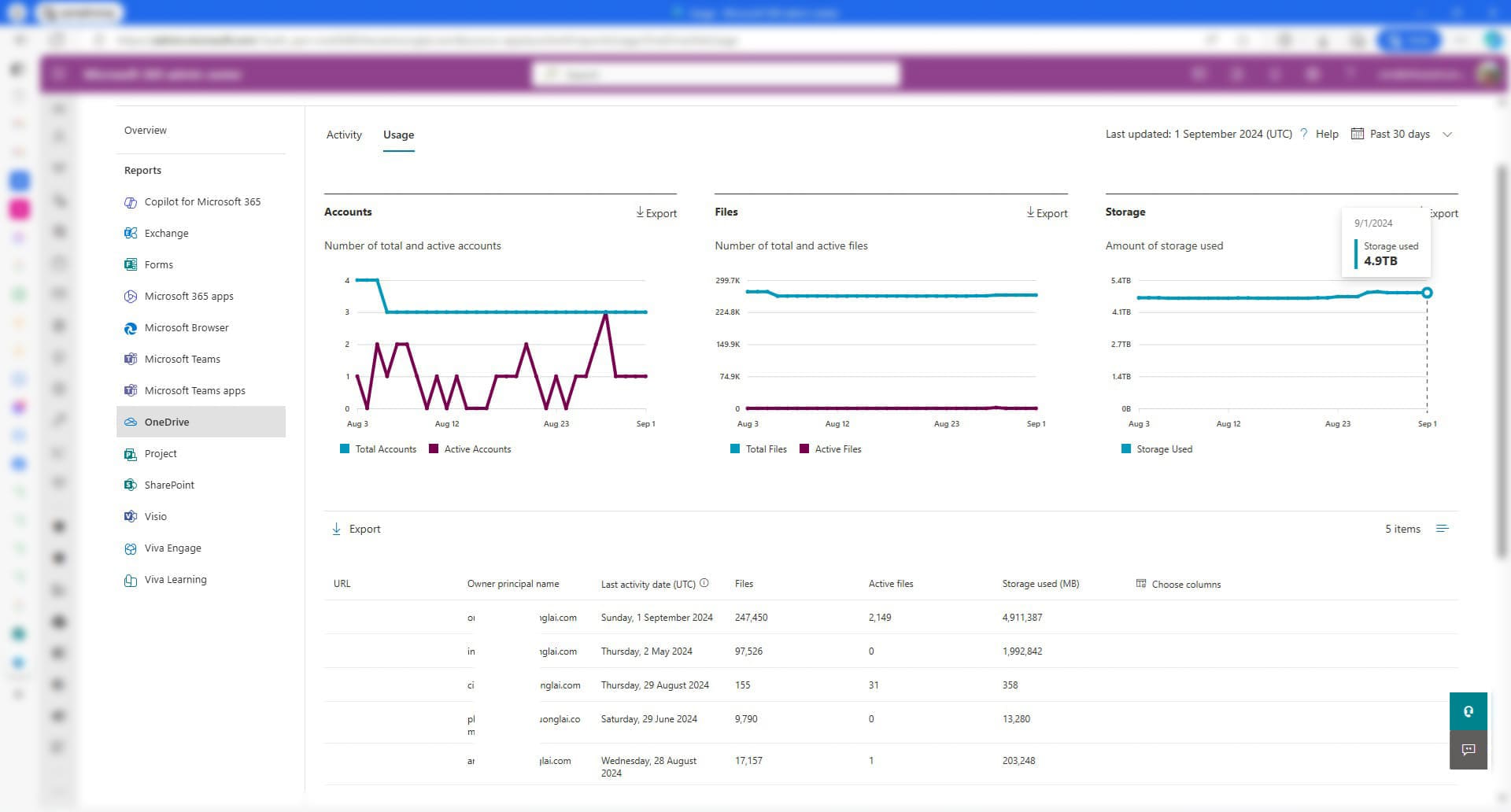This screenshot has width=1511, height=812.
Task: Click Choose columns
Action: click(1178, 584)
